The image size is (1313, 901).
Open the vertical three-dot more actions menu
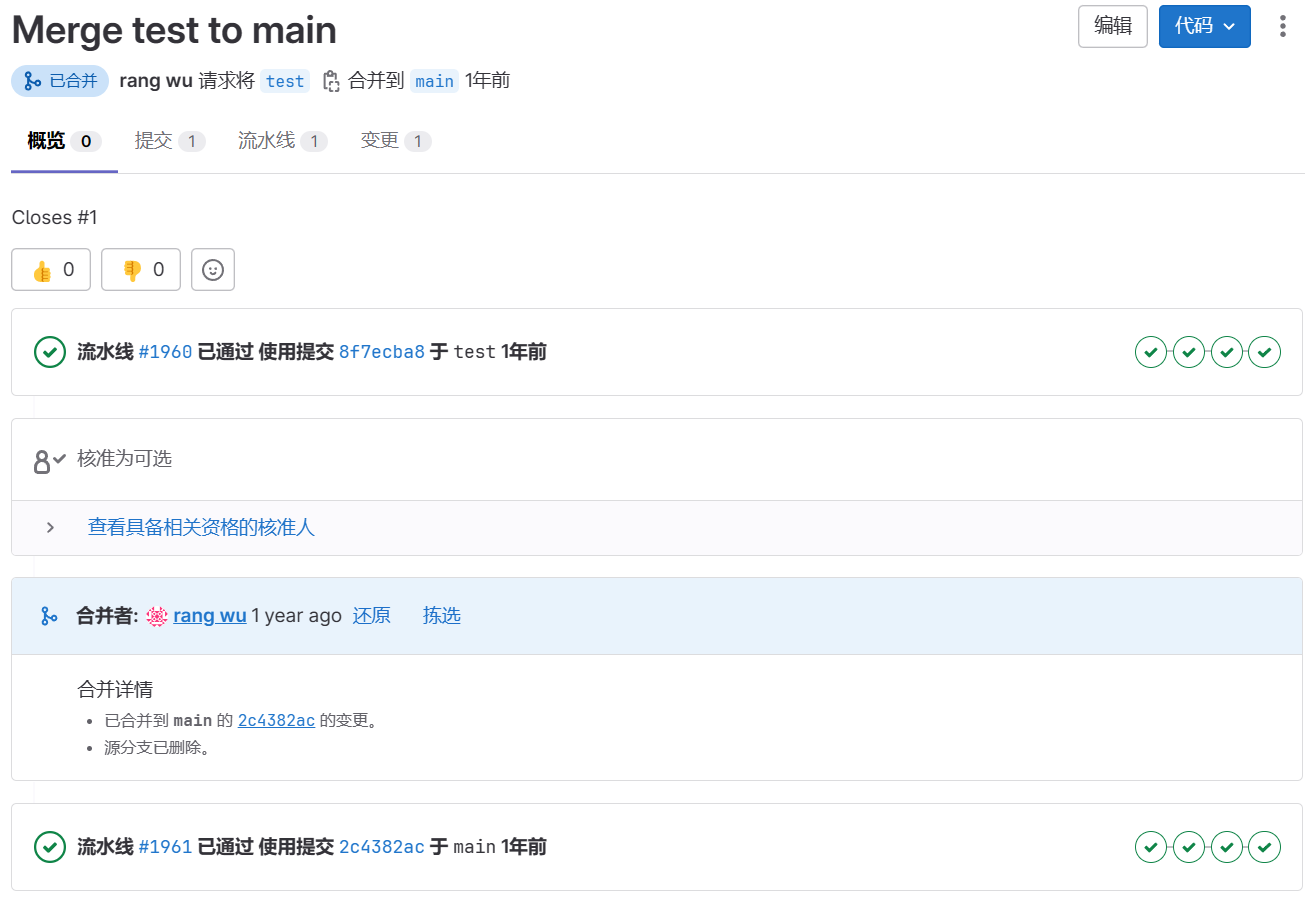[1282, 27]
